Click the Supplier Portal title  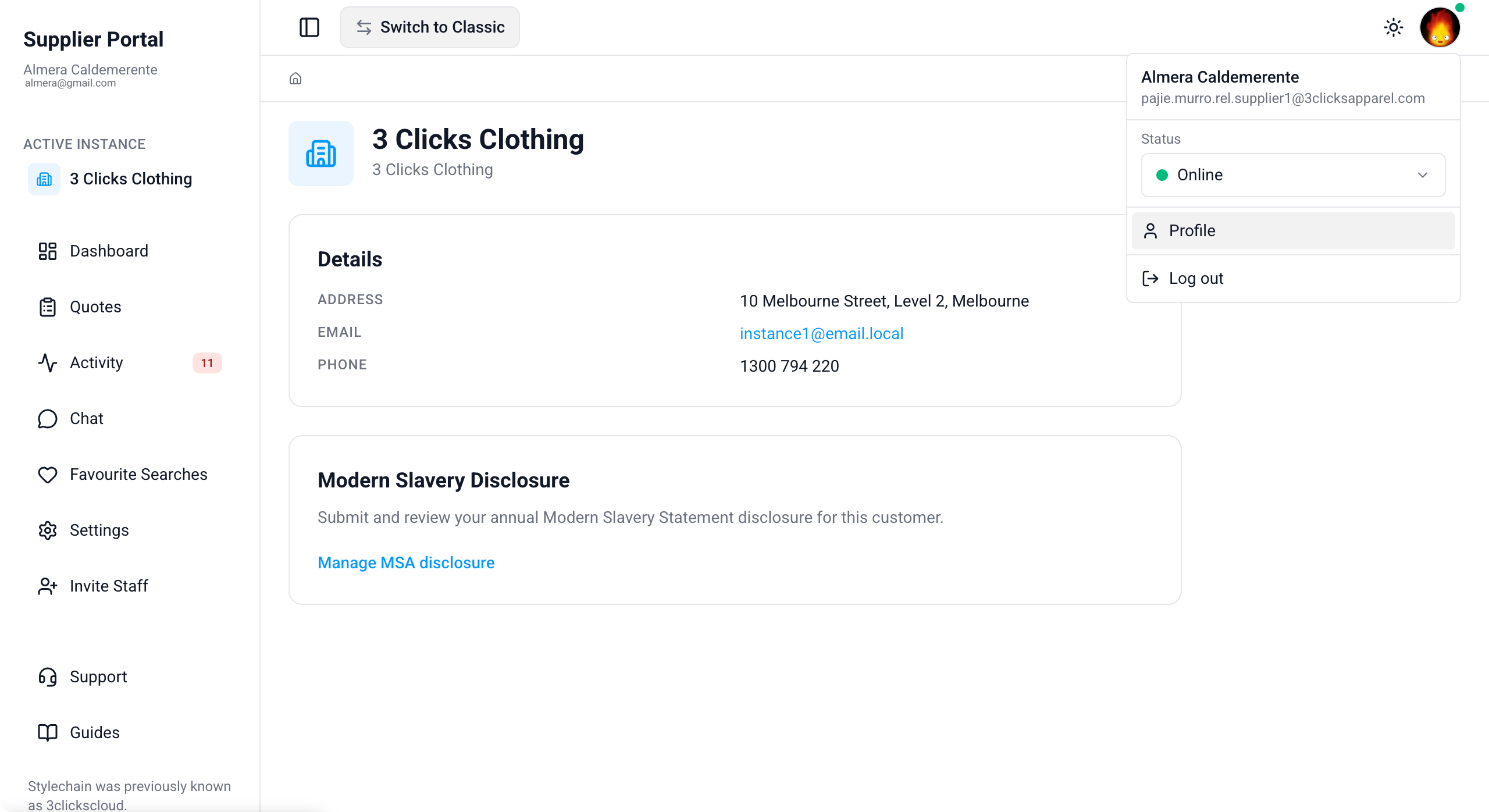[93, 39]
